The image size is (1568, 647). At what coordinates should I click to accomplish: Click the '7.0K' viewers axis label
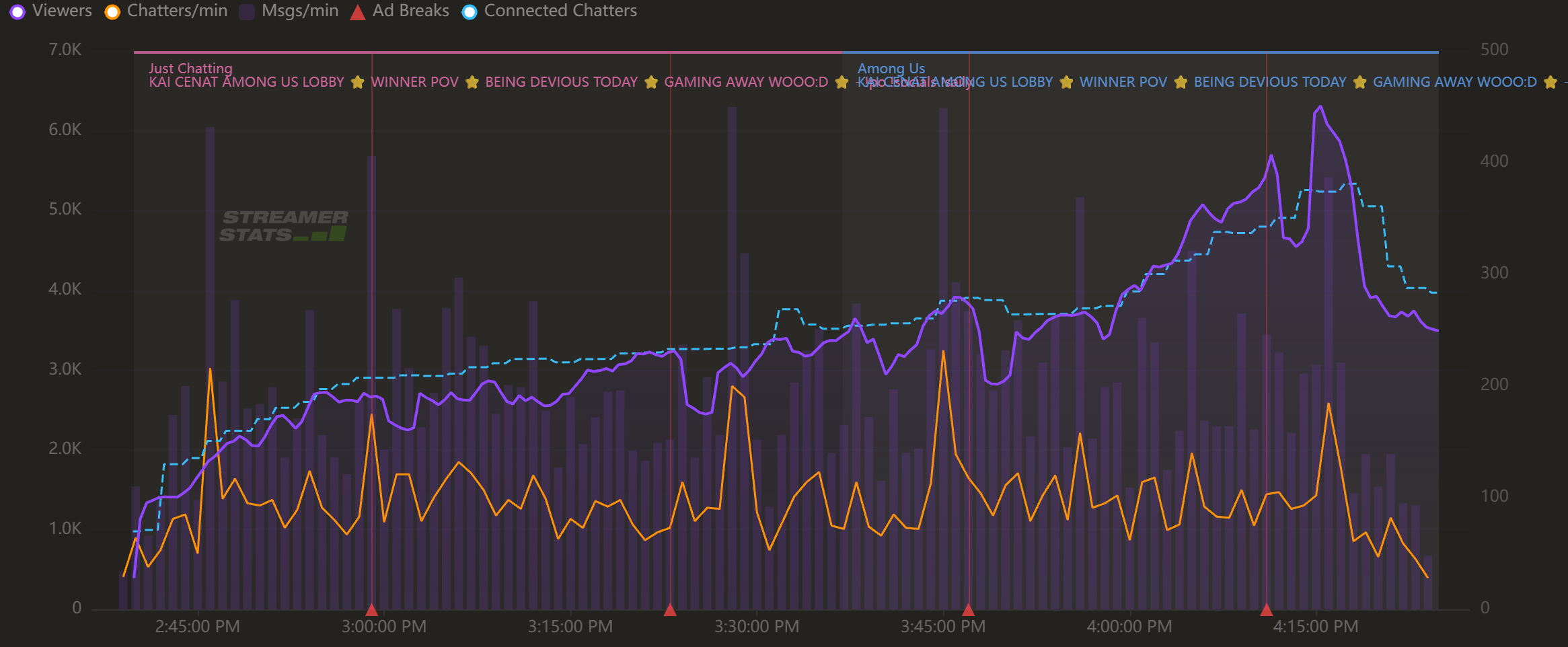click(x=65, y=50)
